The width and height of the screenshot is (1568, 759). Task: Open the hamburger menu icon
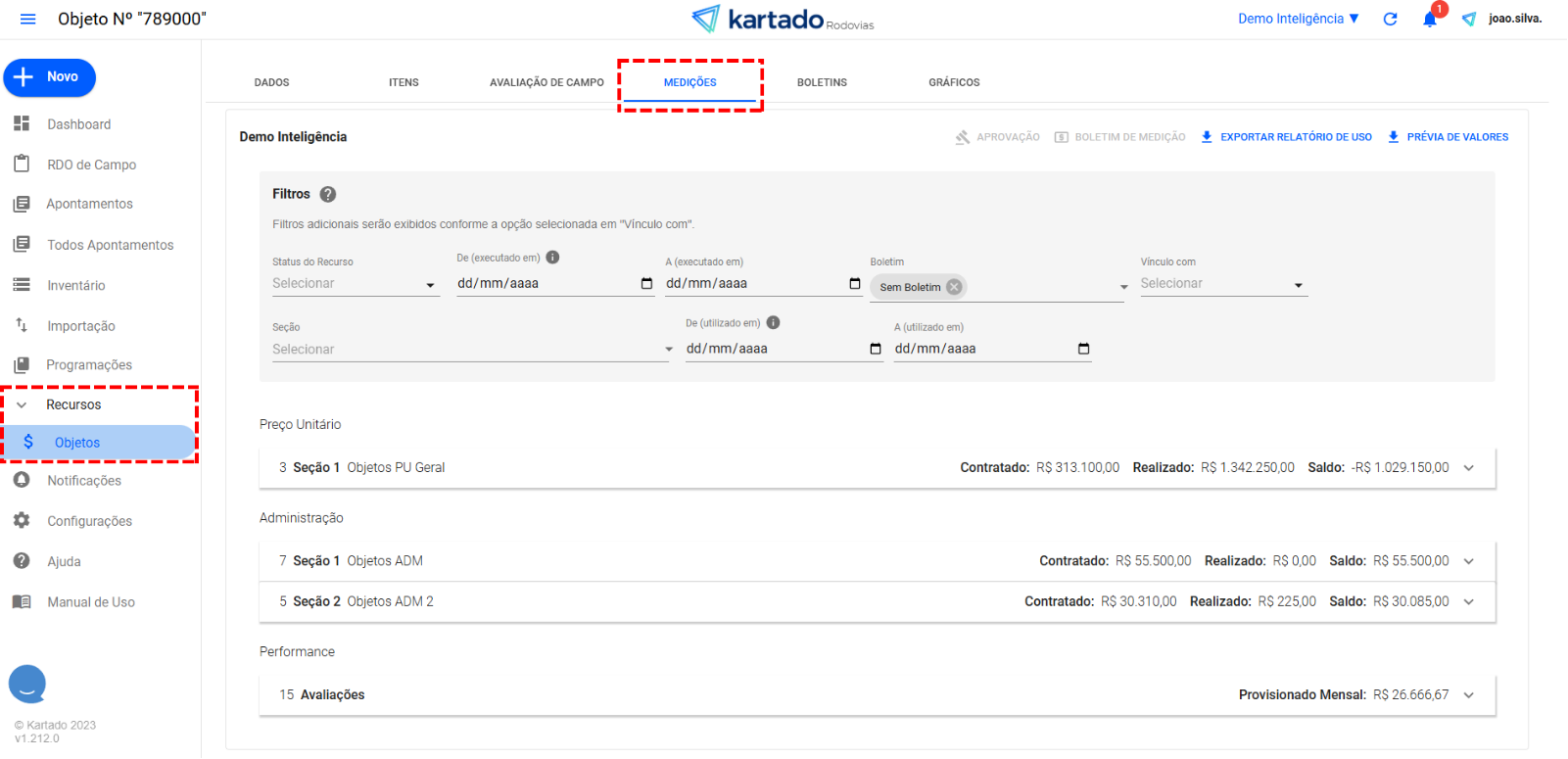(27, 20)
